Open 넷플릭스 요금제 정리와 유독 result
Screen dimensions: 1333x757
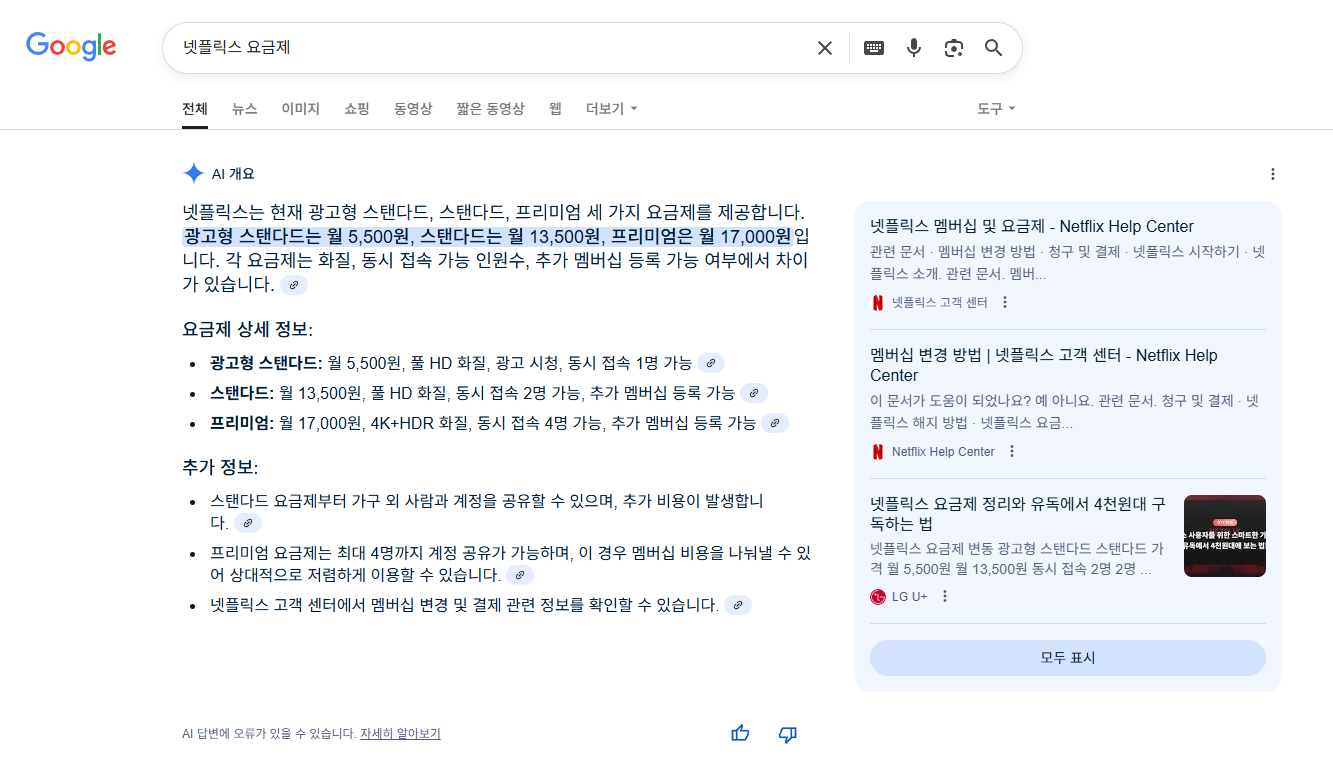pos(1018,514)
